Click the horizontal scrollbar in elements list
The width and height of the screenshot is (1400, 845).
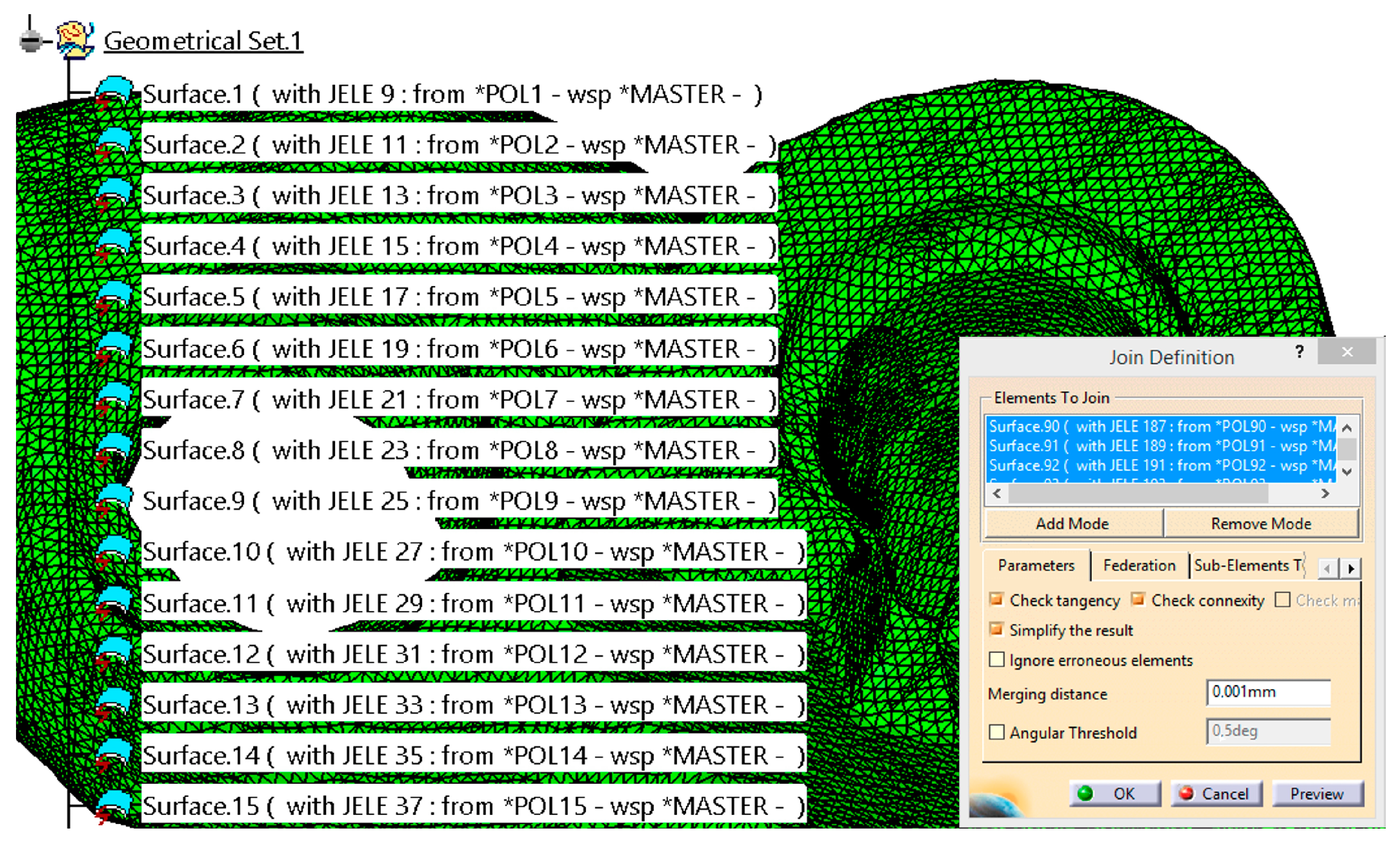1138,494
